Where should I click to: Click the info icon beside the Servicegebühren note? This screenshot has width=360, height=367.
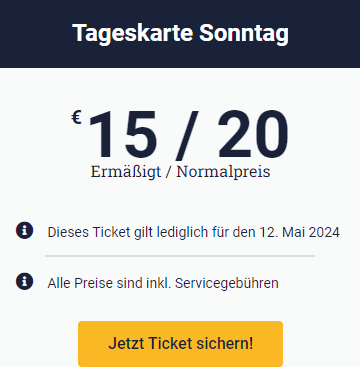pos(24,281)
